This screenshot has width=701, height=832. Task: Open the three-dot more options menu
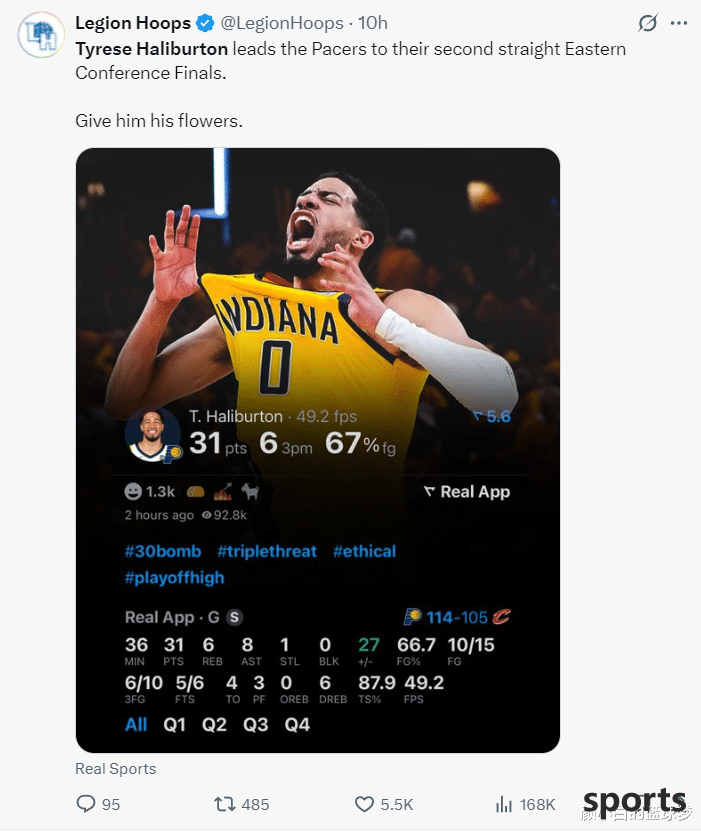pos(679,23)
